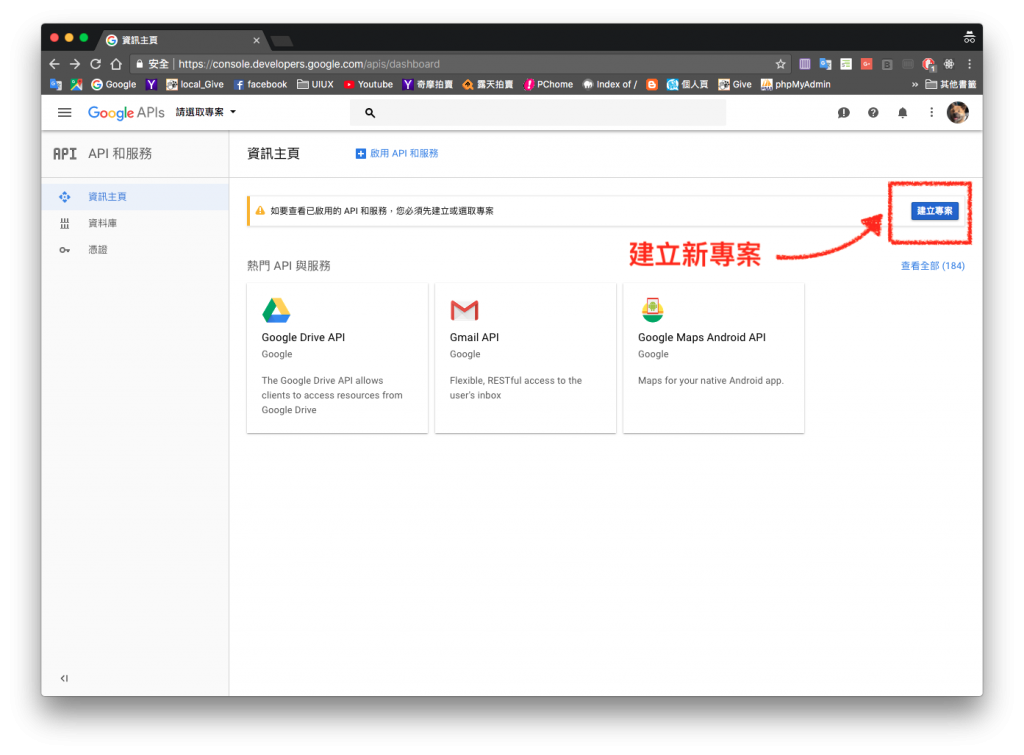1024x755 pixels.
Task: Click the library grid icon beside 資料庫
Action: click(x=65, y=223)
